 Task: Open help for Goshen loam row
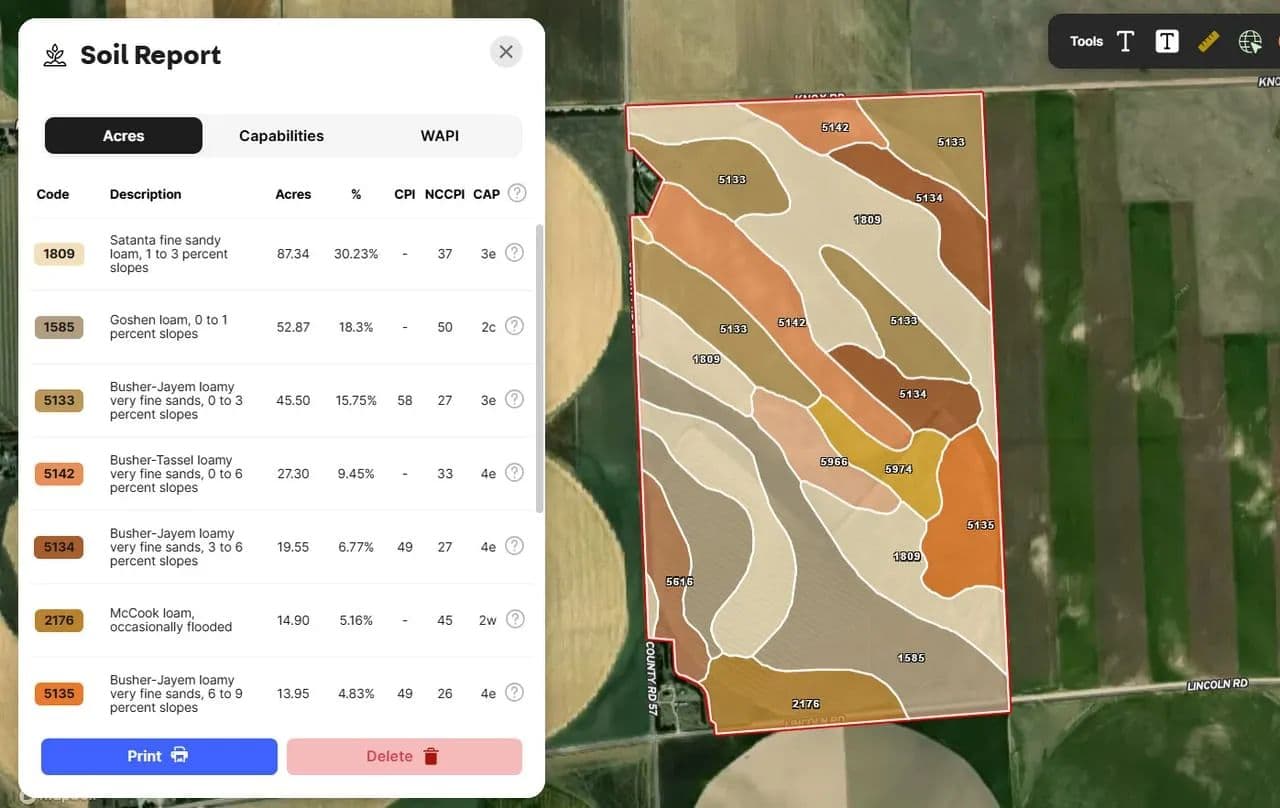point(514,326)
